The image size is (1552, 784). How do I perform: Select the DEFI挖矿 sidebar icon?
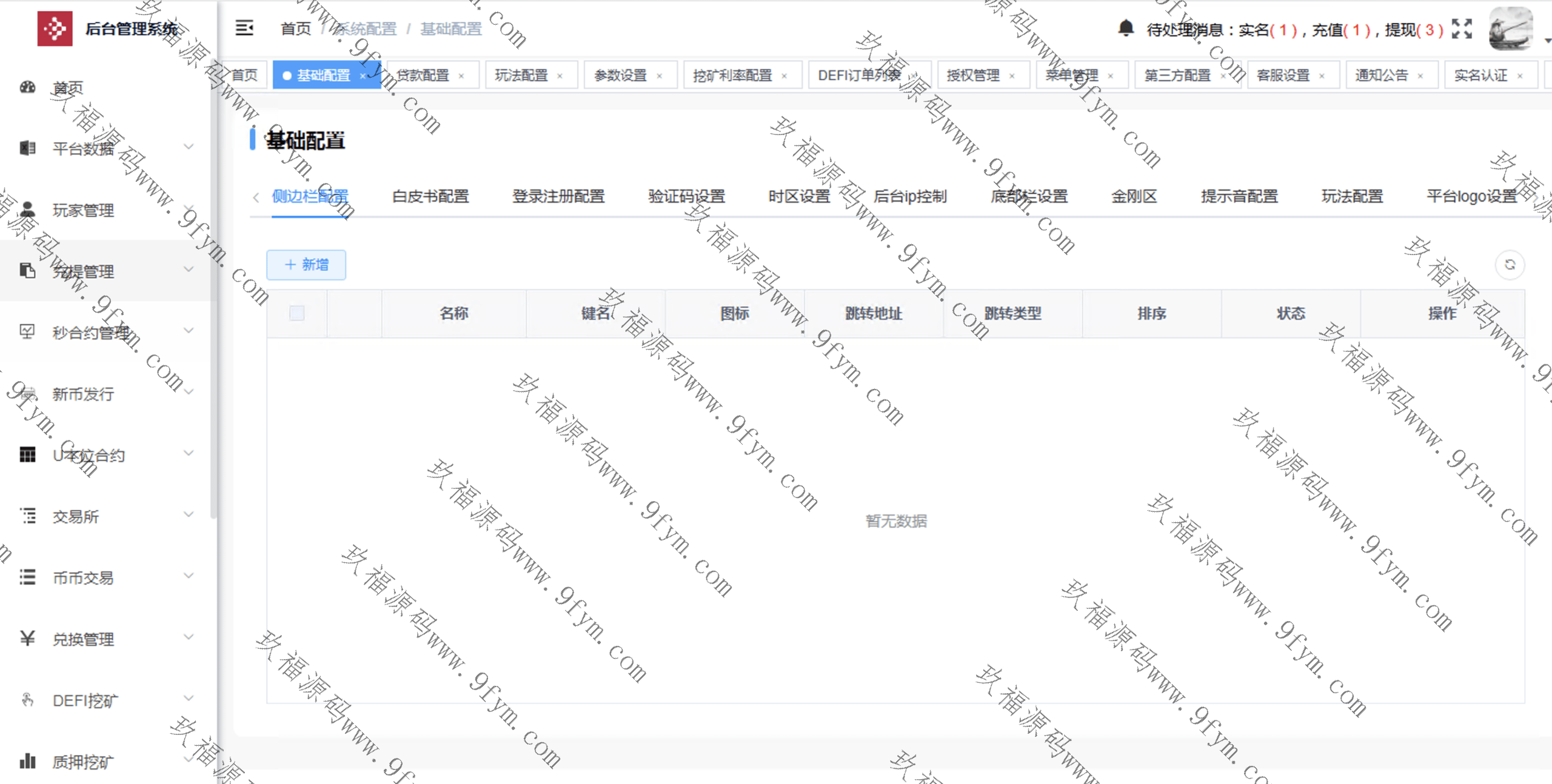[x=27, y=700]
